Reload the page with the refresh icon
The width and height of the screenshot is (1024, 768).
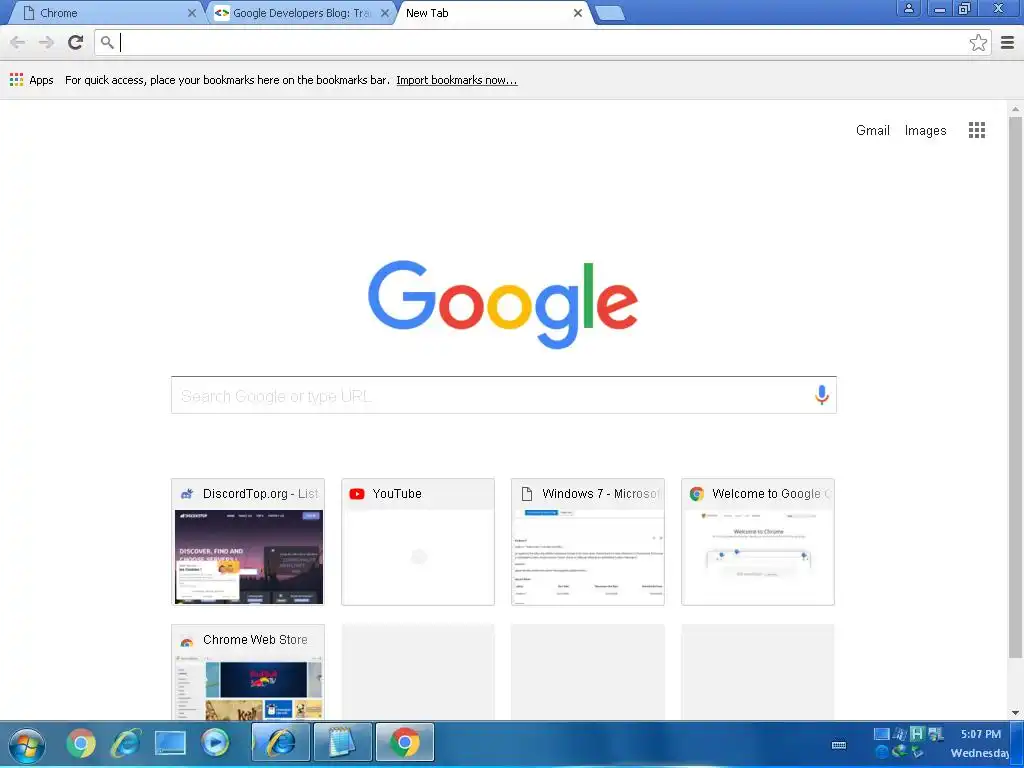(76, 42)
